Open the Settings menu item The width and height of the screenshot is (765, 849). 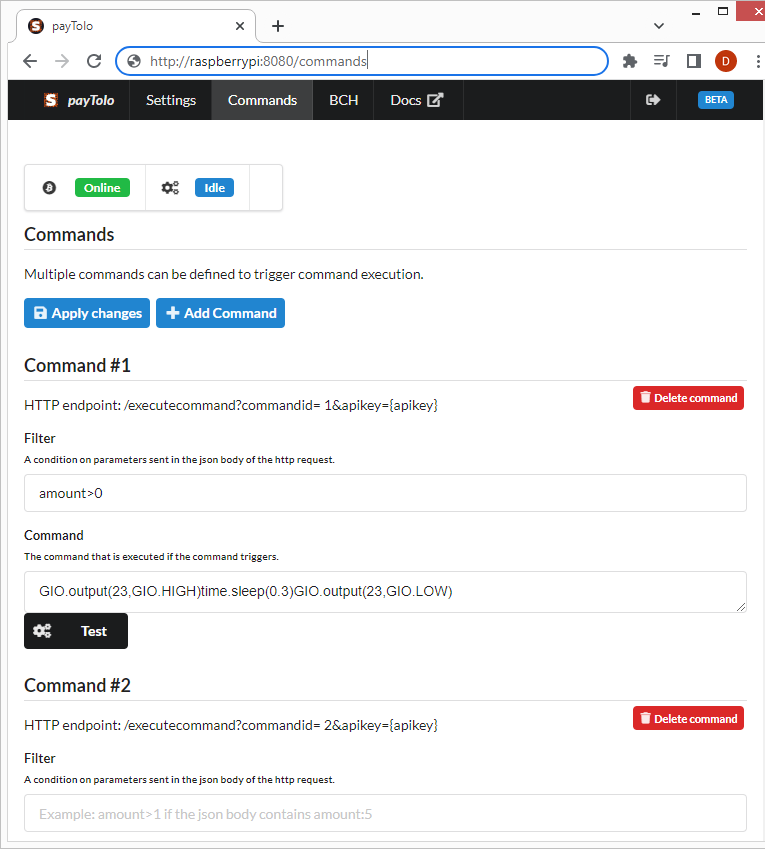pyautogui.click(x=171, y=100)
